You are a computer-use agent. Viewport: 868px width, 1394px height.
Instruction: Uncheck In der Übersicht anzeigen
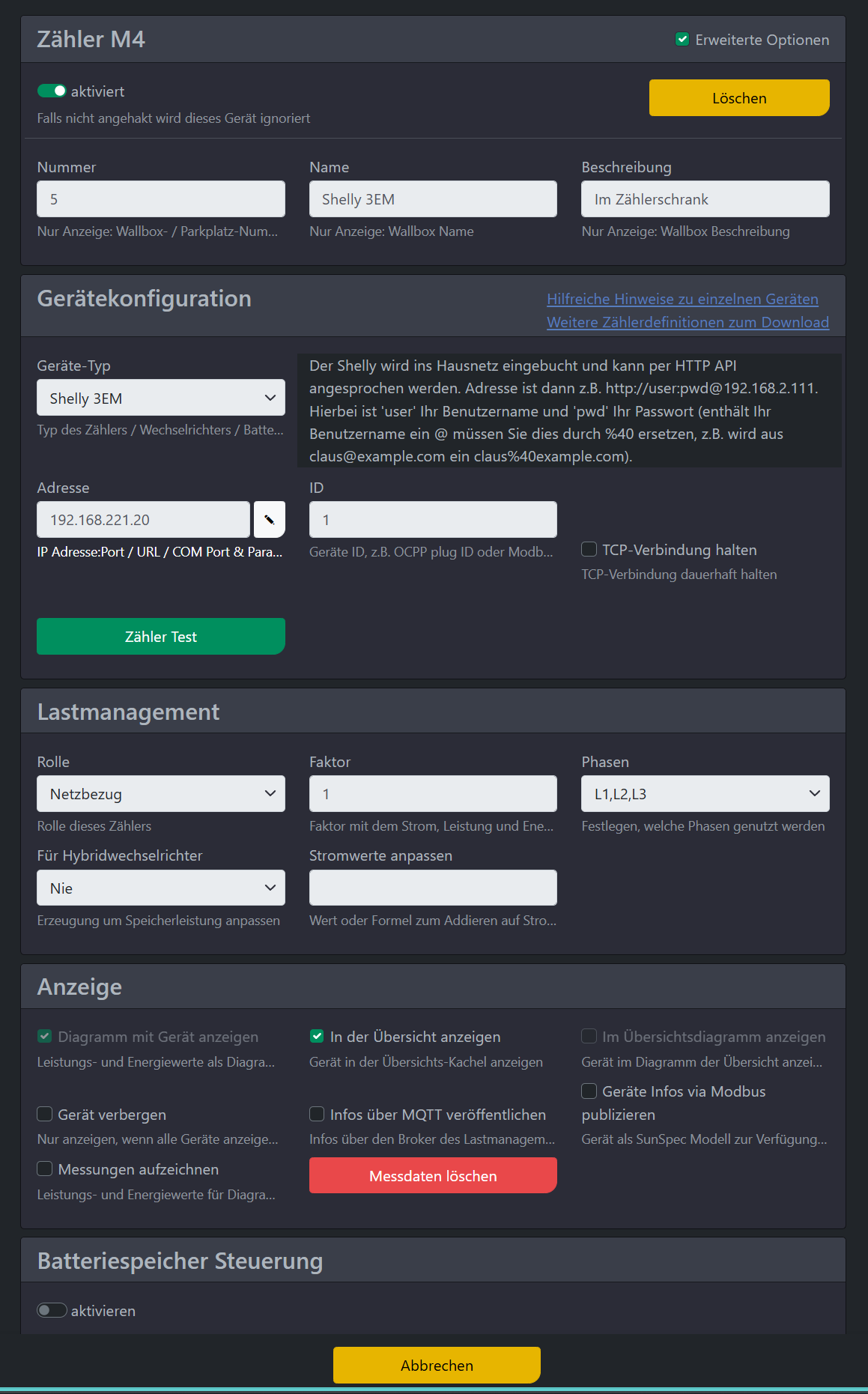(317, 1036)
